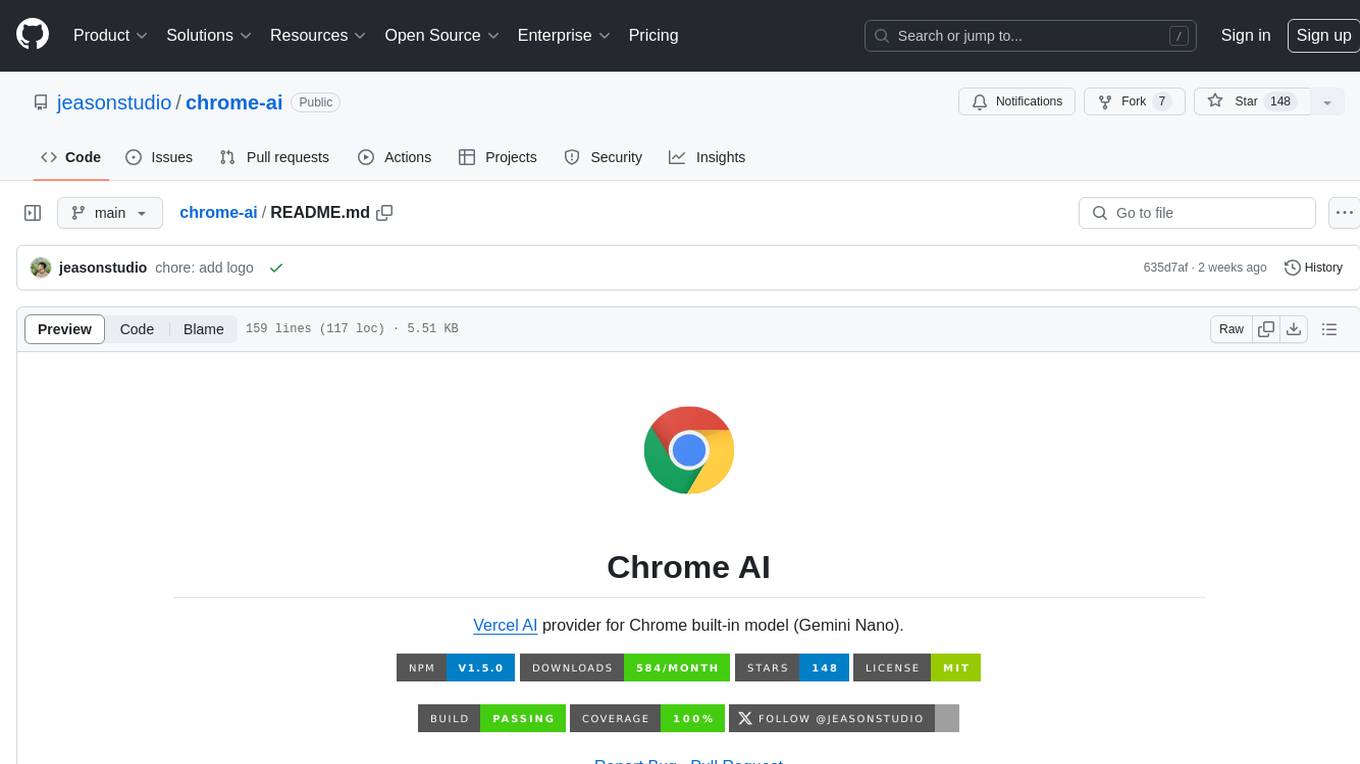Select the Preview view
Viewport: 1360px width, 764px height.
[65, 329]
